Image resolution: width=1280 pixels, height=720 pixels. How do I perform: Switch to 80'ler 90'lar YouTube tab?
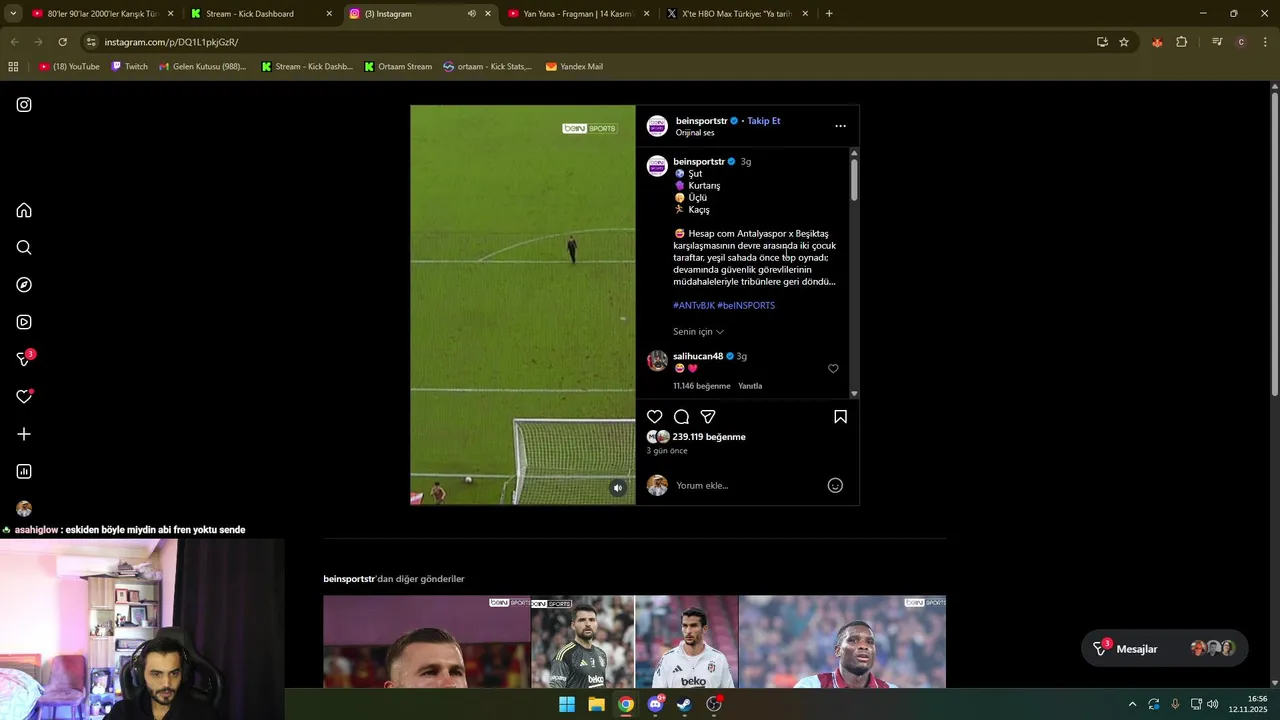click(x=103, y=14)
